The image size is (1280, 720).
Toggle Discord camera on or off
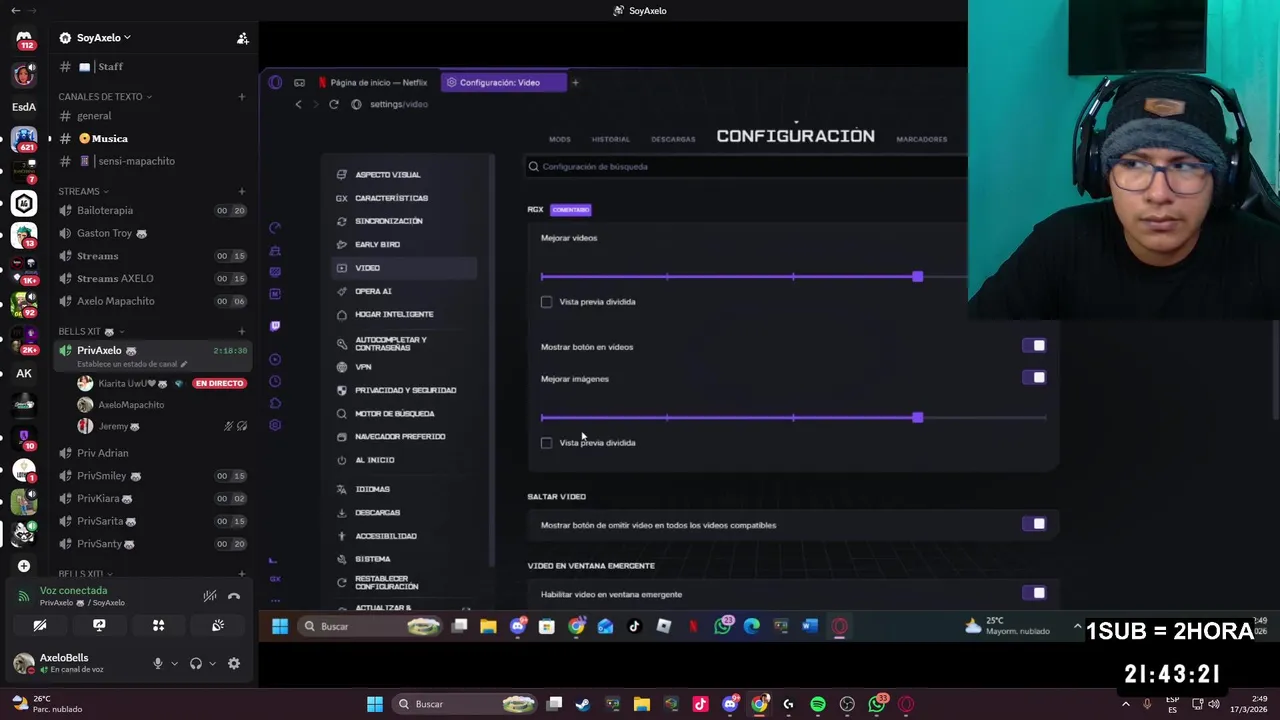(x=40, y=625)
